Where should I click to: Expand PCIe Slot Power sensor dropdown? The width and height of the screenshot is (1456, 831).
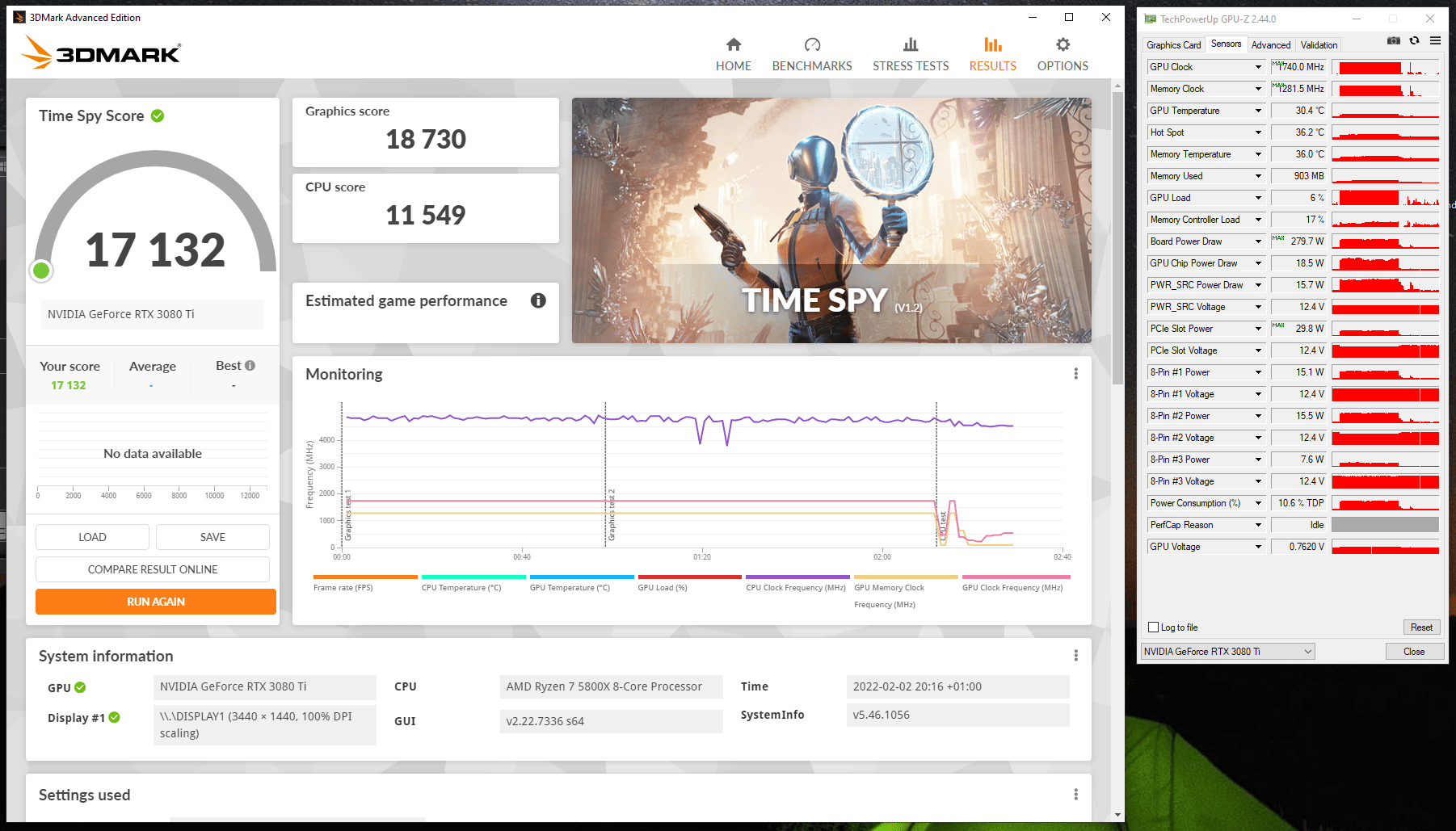pos(1258,329)
